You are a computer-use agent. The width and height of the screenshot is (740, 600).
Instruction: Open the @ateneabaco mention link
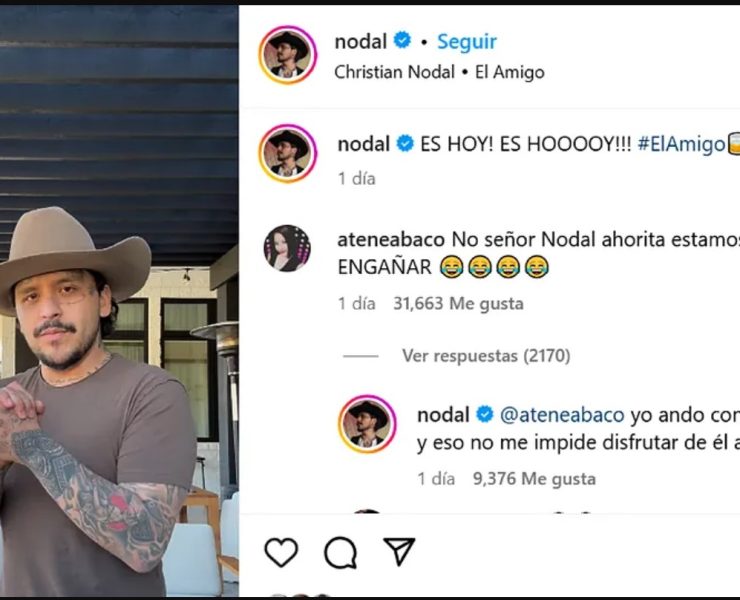point(562,415)
